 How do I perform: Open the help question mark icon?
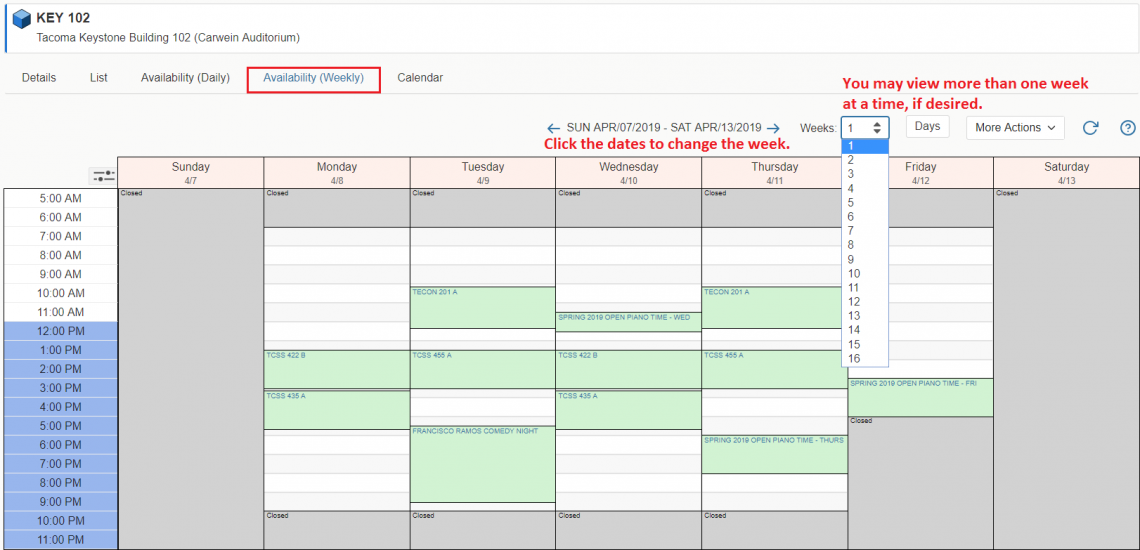point(1127,128)
